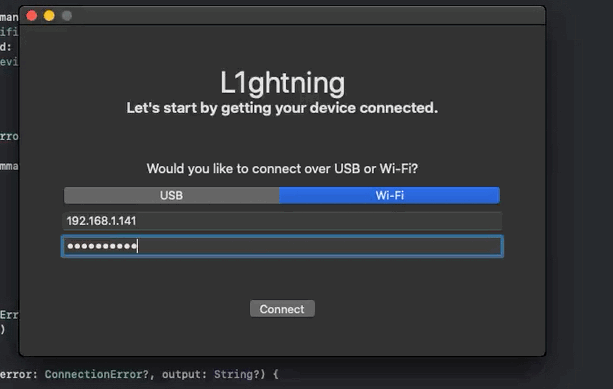Click the String? type in background code
This screenshot has height=389, width=613.
pos(237,374)
